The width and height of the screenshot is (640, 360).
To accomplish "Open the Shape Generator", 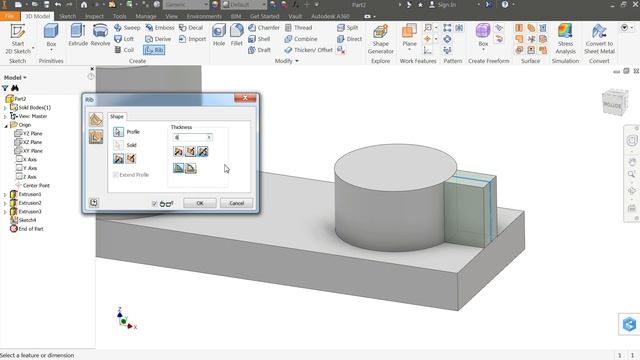I will (x=380, y=39).
